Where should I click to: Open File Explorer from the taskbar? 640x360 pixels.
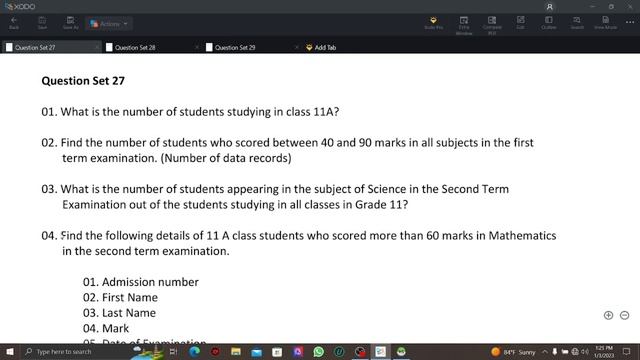pyautogui.click(x=236, y=351)
